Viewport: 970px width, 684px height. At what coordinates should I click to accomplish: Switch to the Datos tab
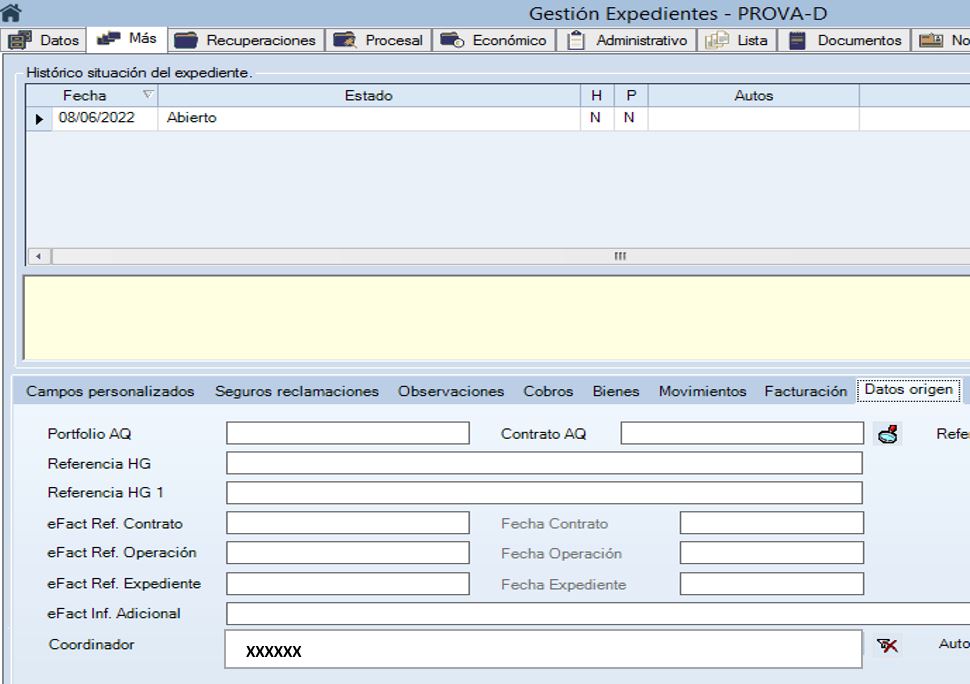(47, 41)
